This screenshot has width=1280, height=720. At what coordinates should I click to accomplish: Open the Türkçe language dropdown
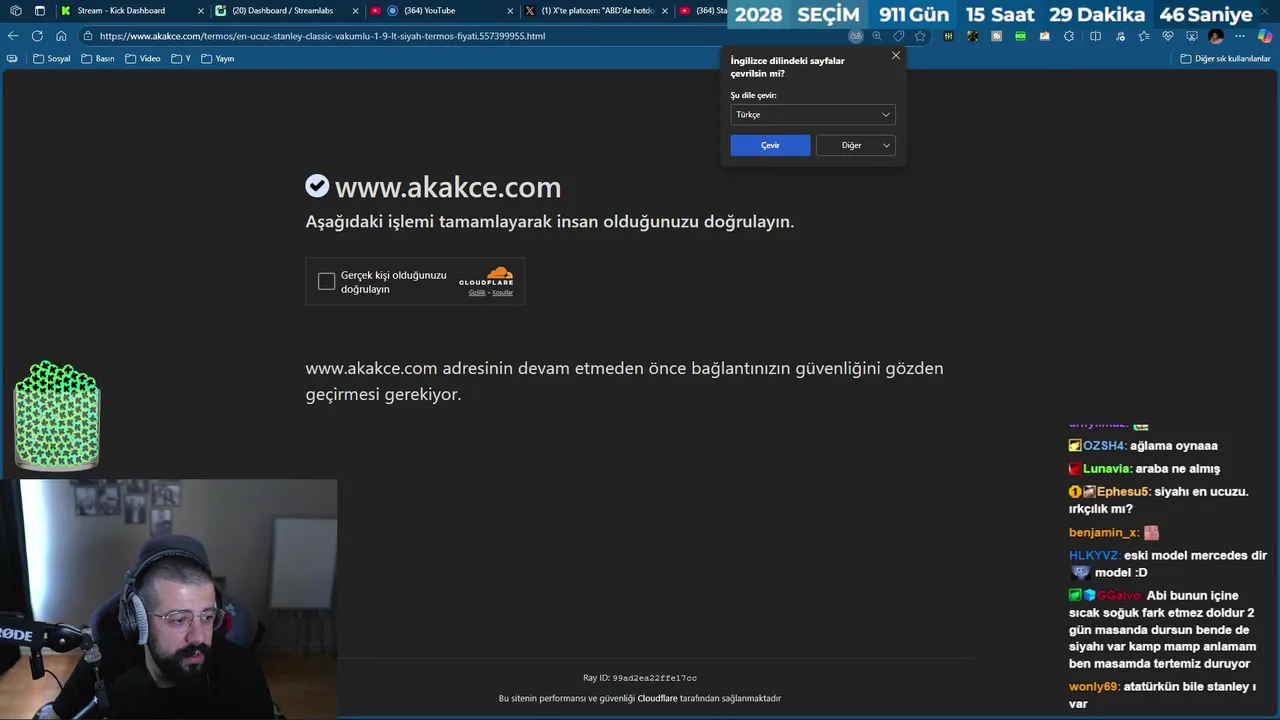pyautogui.click(x=813, y=115)
